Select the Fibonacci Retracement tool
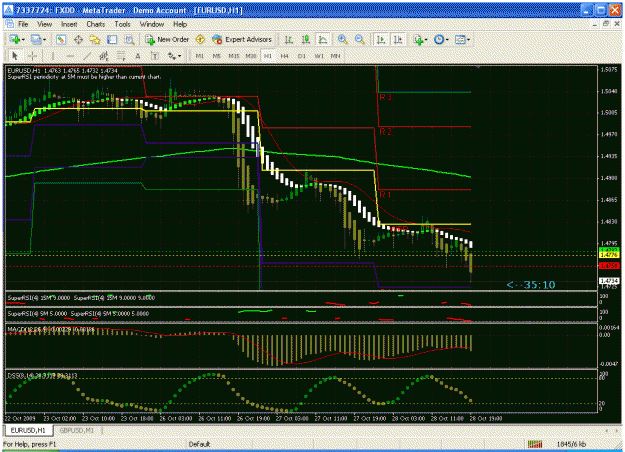The height and width of the screenshot is (452, 625). click(121, 56)
